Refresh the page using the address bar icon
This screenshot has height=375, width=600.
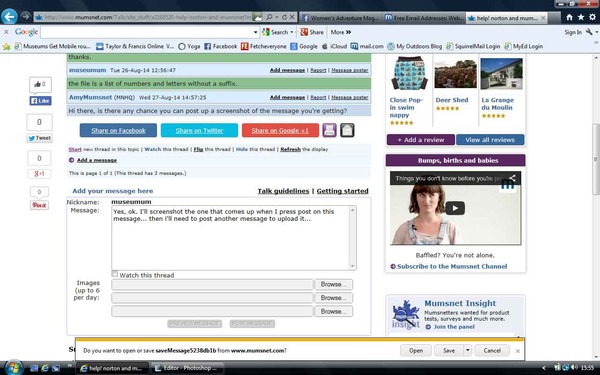tap(284, 17)
